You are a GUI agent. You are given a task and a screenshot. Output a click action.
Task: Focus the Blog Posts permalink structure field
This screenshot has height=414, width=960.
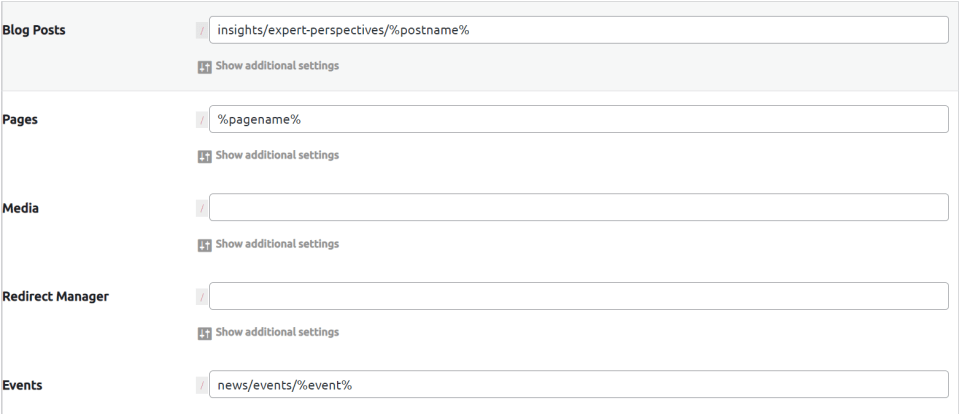[578, 30]
